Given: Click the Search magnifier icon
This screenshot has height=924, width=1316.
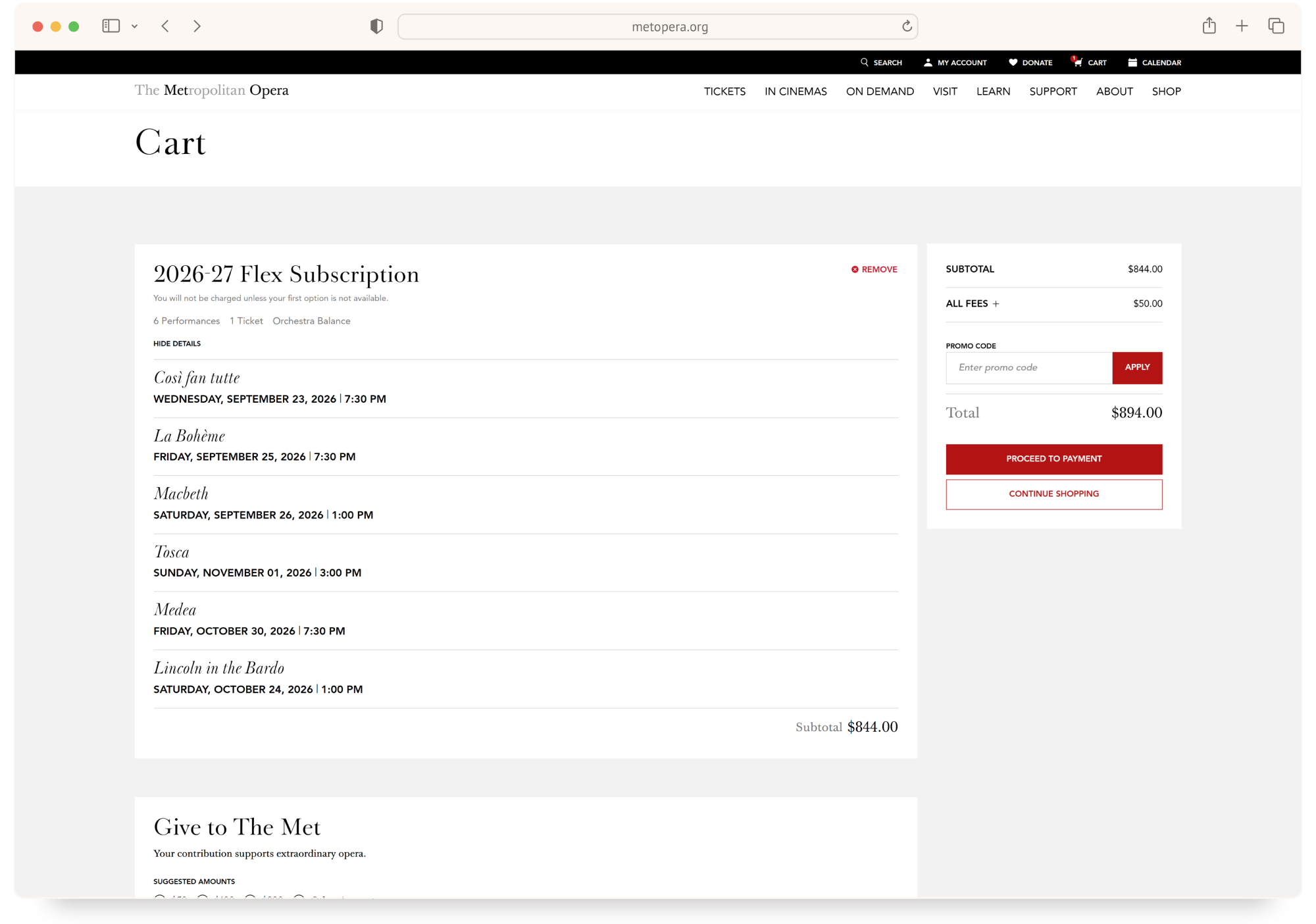Looking at the screenshot, I should point(865,63).
